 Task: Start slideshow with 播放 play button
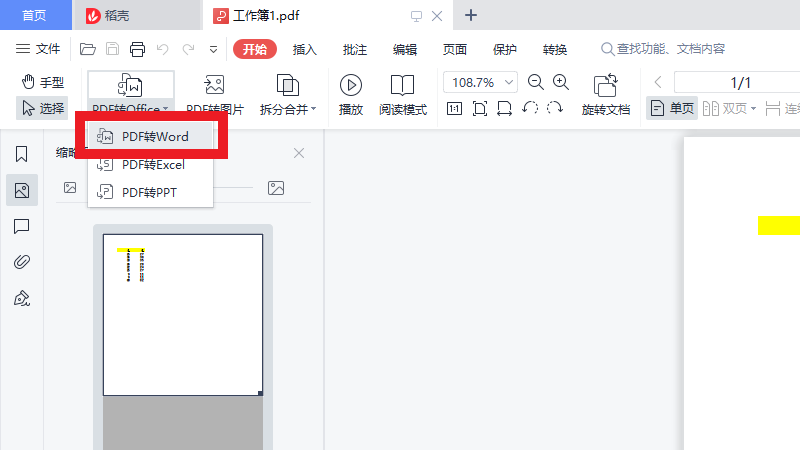click(x=351, y=94)
